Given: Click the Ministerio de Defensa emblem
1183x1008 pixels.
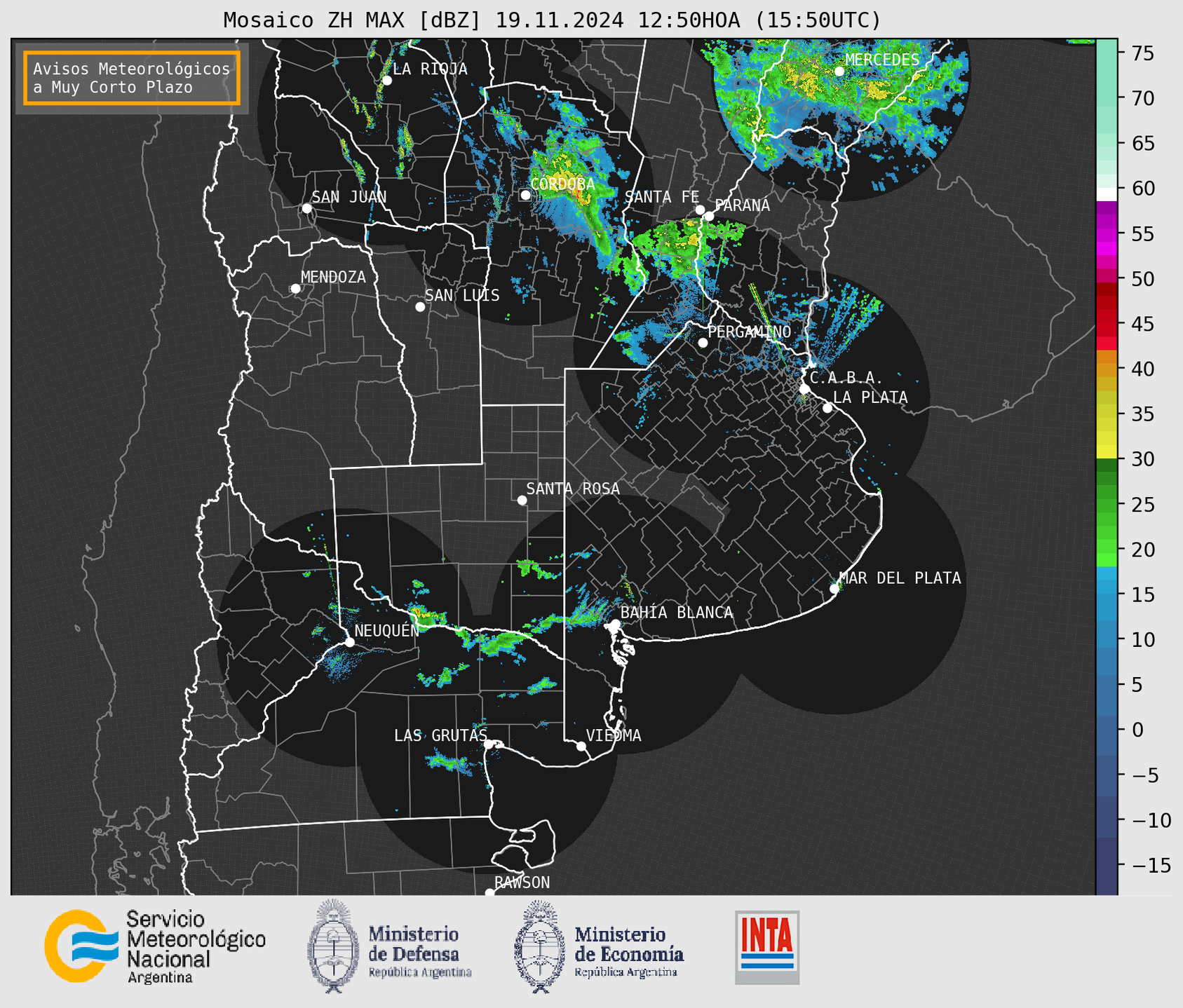Looking at the screenshot, I should pyautogui.click(x=332, y=946).
